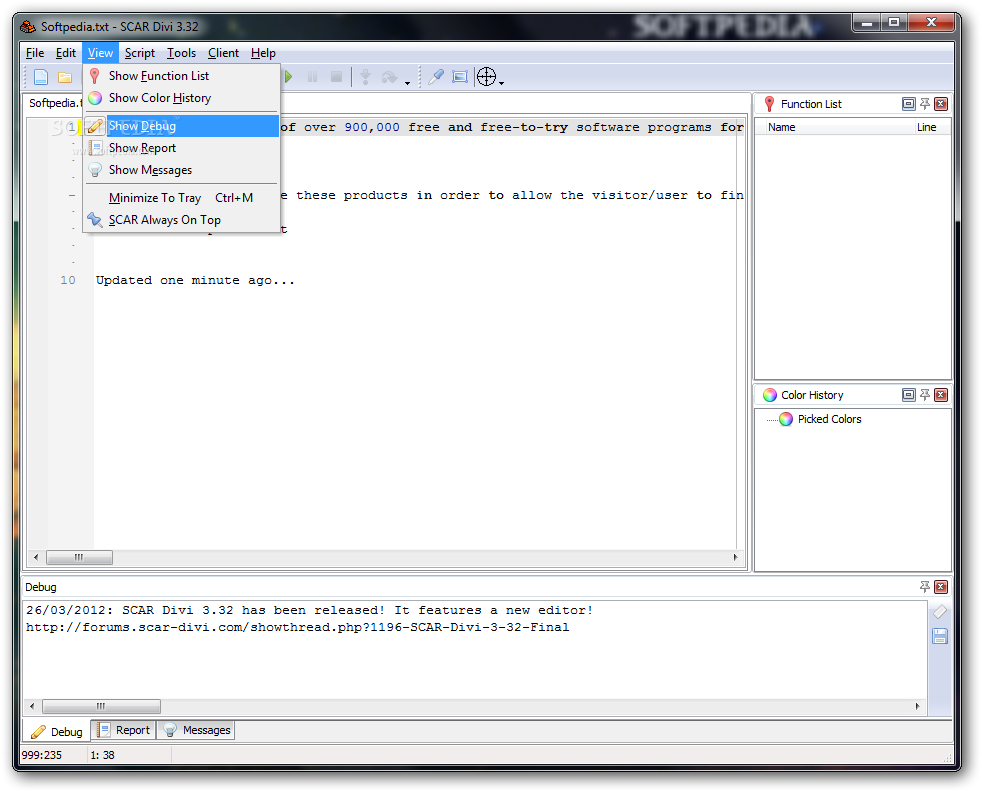
Task: Select Minimize To Tray menu item
Action: coord(182,198)
